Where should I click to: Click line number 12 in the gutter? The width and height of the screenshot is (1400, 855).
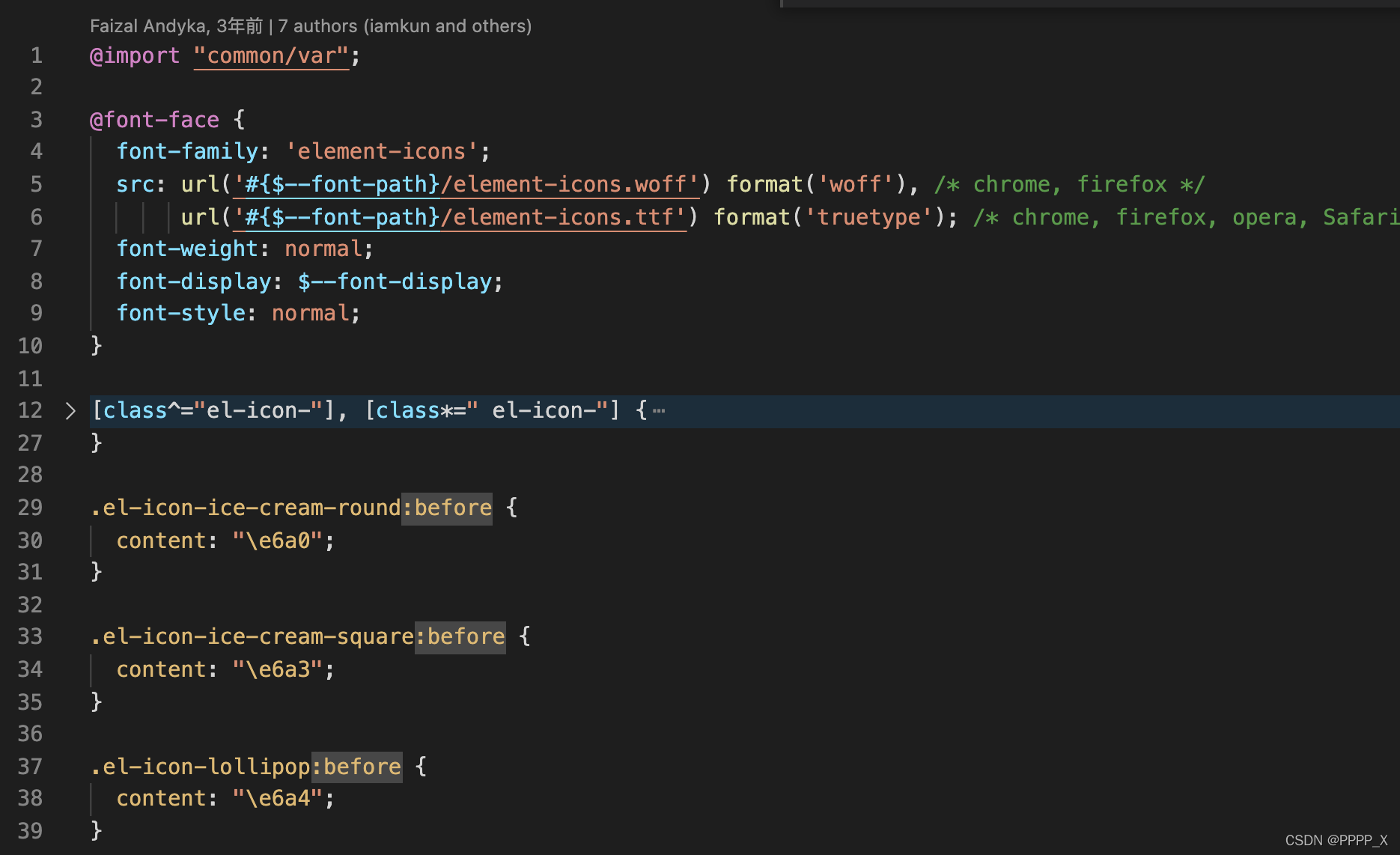30,410
